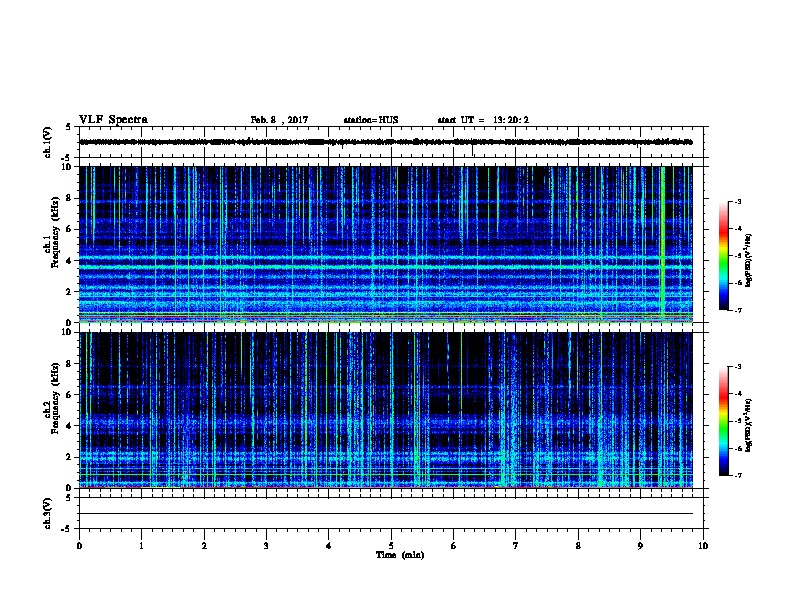This screenshot has width=792, height=612.
Task: Click the "6" kHz tick on ch.1 frequency axis
Action: coord(69,229)
